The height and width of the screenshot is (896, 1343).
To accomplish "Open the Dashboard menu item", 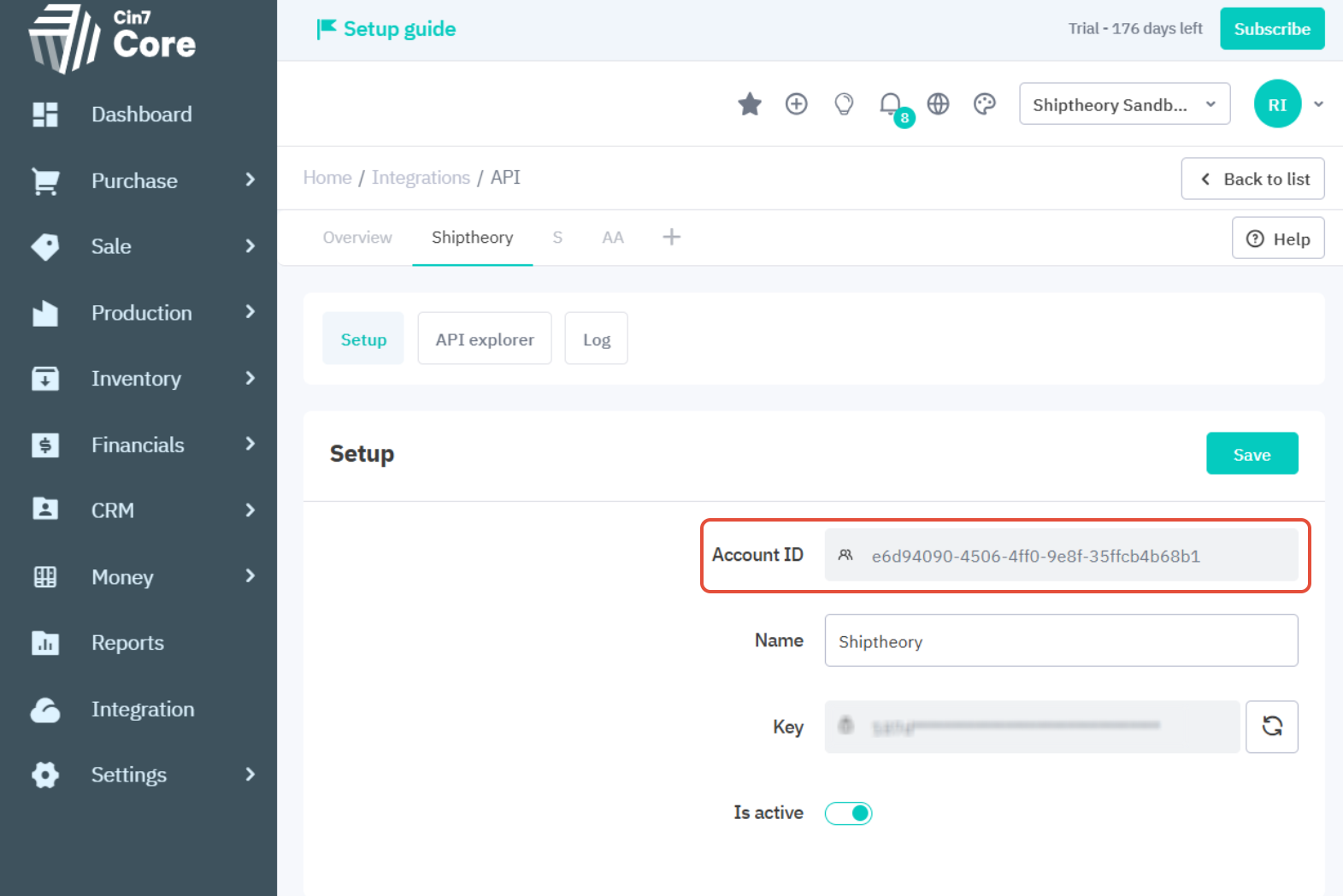I will click(x=141, y=115).
